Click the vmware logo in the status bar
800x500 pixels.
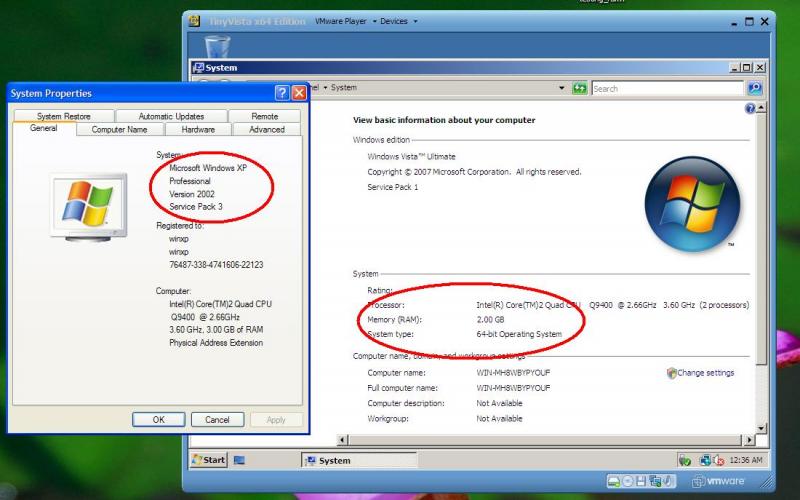[x=717, y=481]
